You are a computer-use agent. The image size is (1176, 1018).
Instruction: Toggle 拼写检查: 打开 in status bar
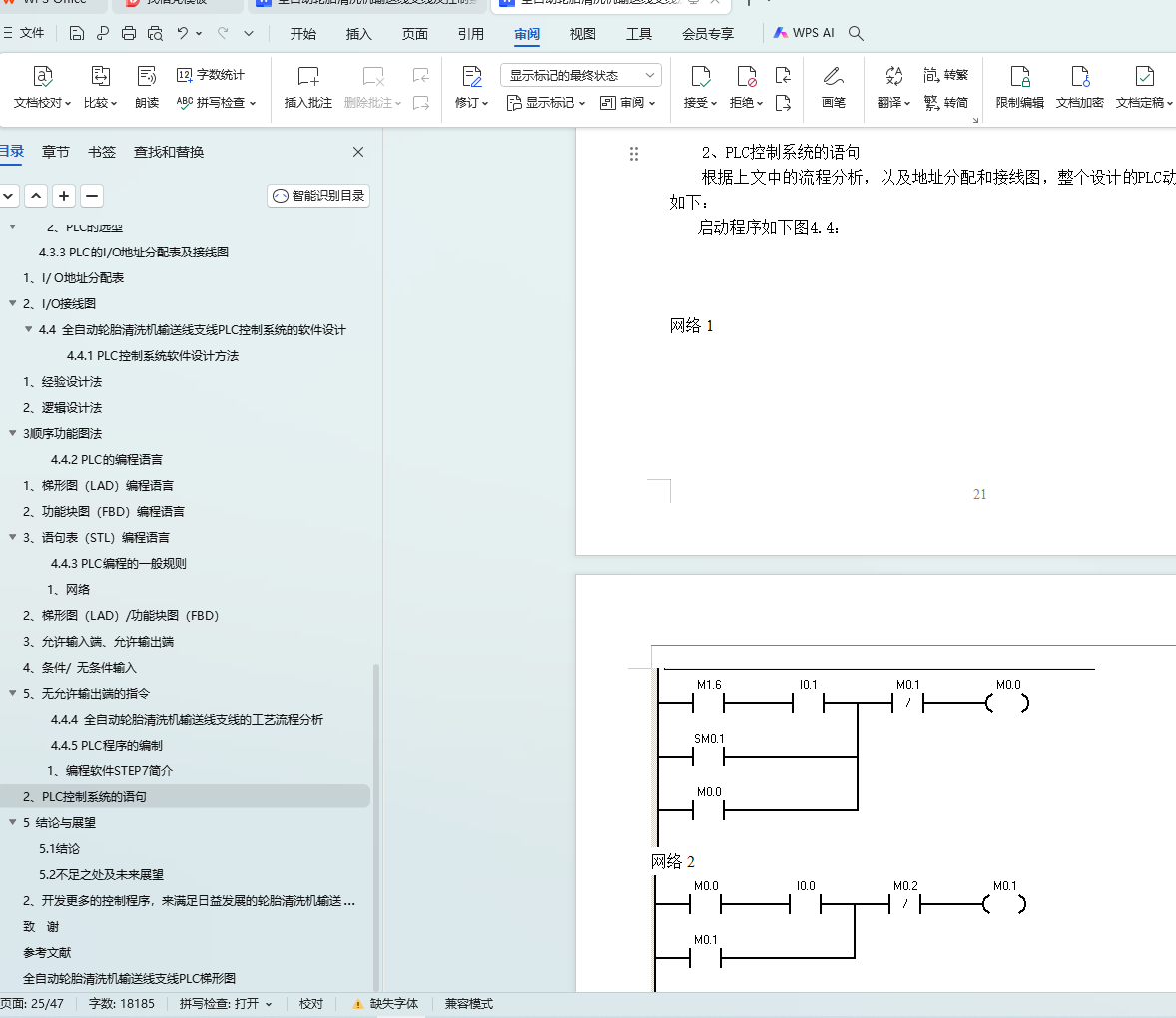(x=225, y=1004)
